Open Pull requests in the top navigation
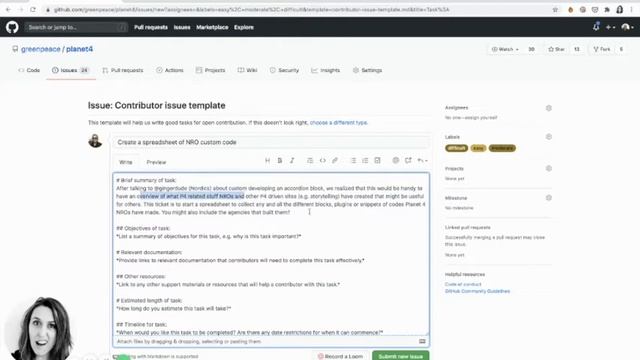The image size is (640, 360). coord(151,27)
